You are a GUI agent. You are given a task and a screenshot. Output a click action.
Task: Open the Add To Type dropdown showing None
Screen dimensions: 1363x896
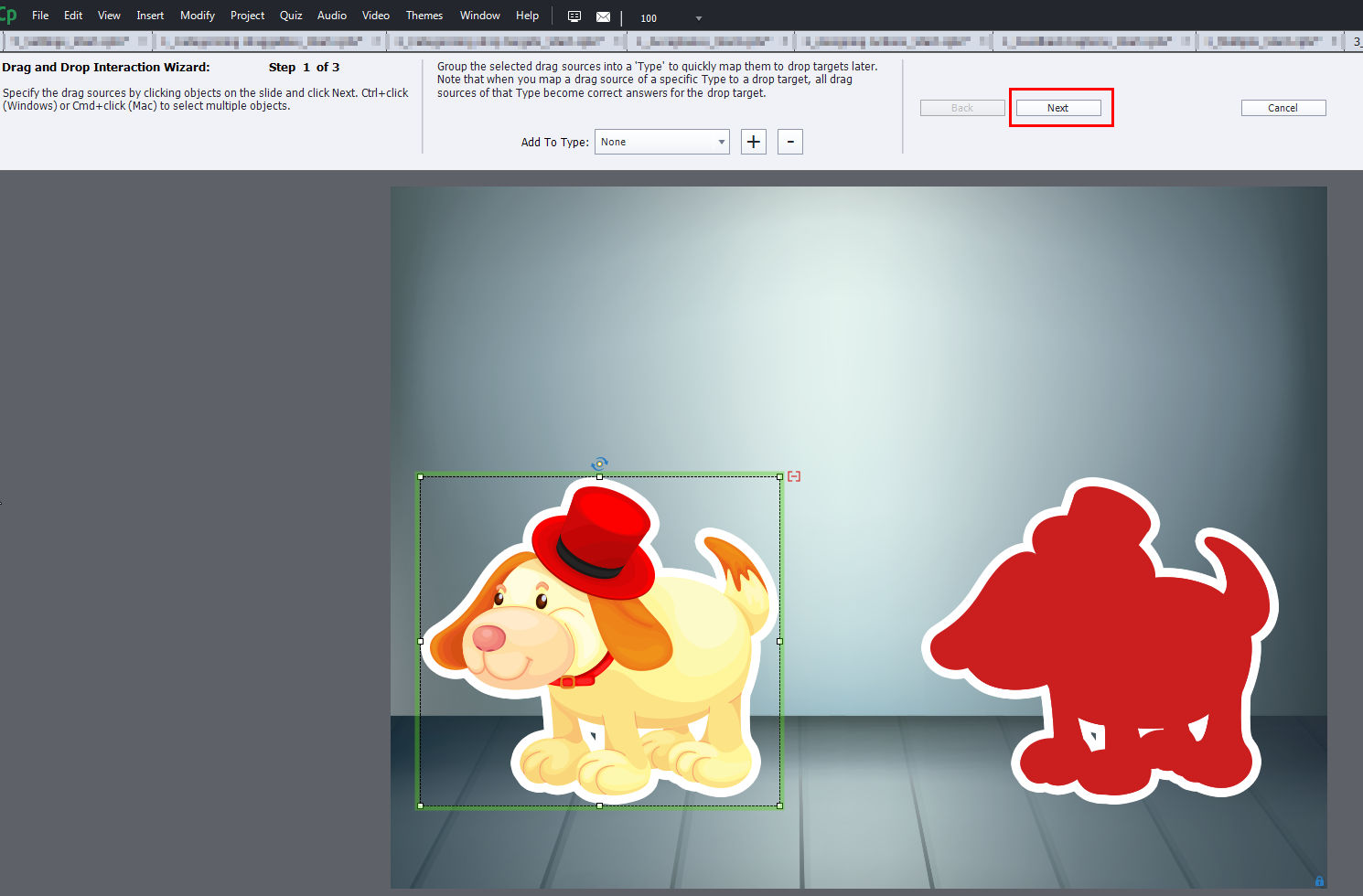(661, 141)
